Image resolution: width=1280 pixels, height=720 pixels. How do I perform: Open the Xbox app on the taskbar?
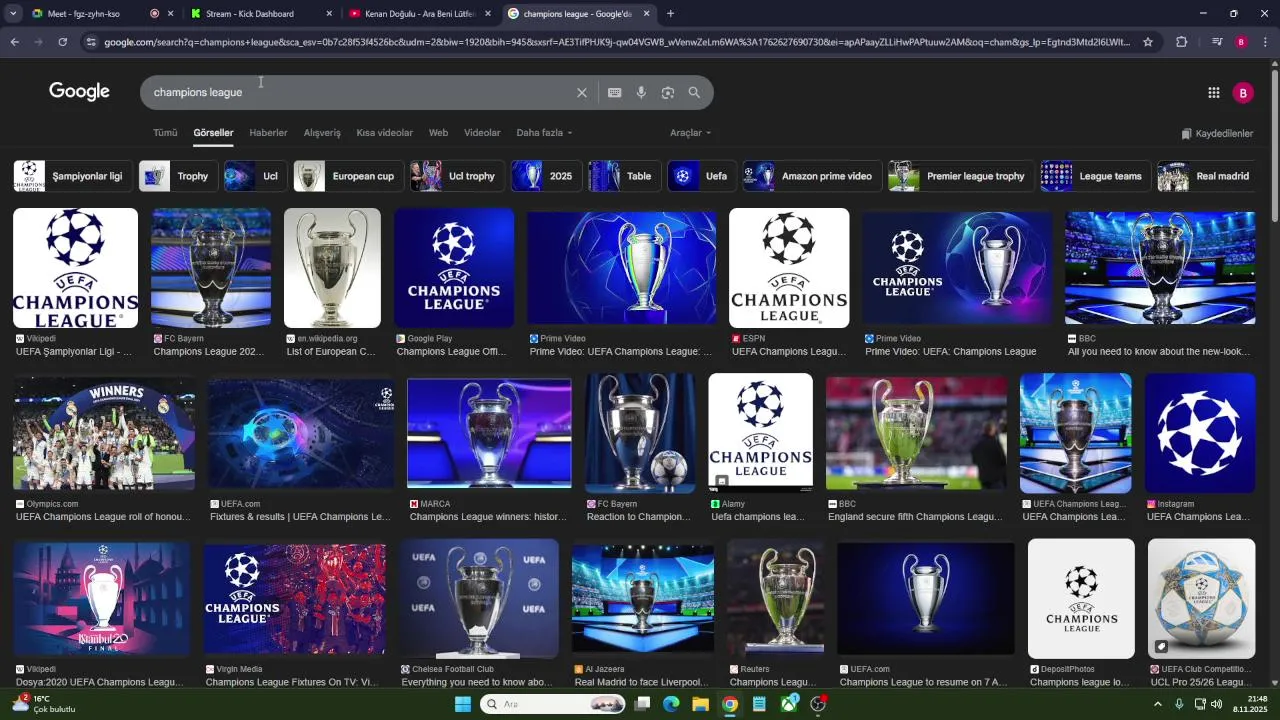[x=789, y=704]
